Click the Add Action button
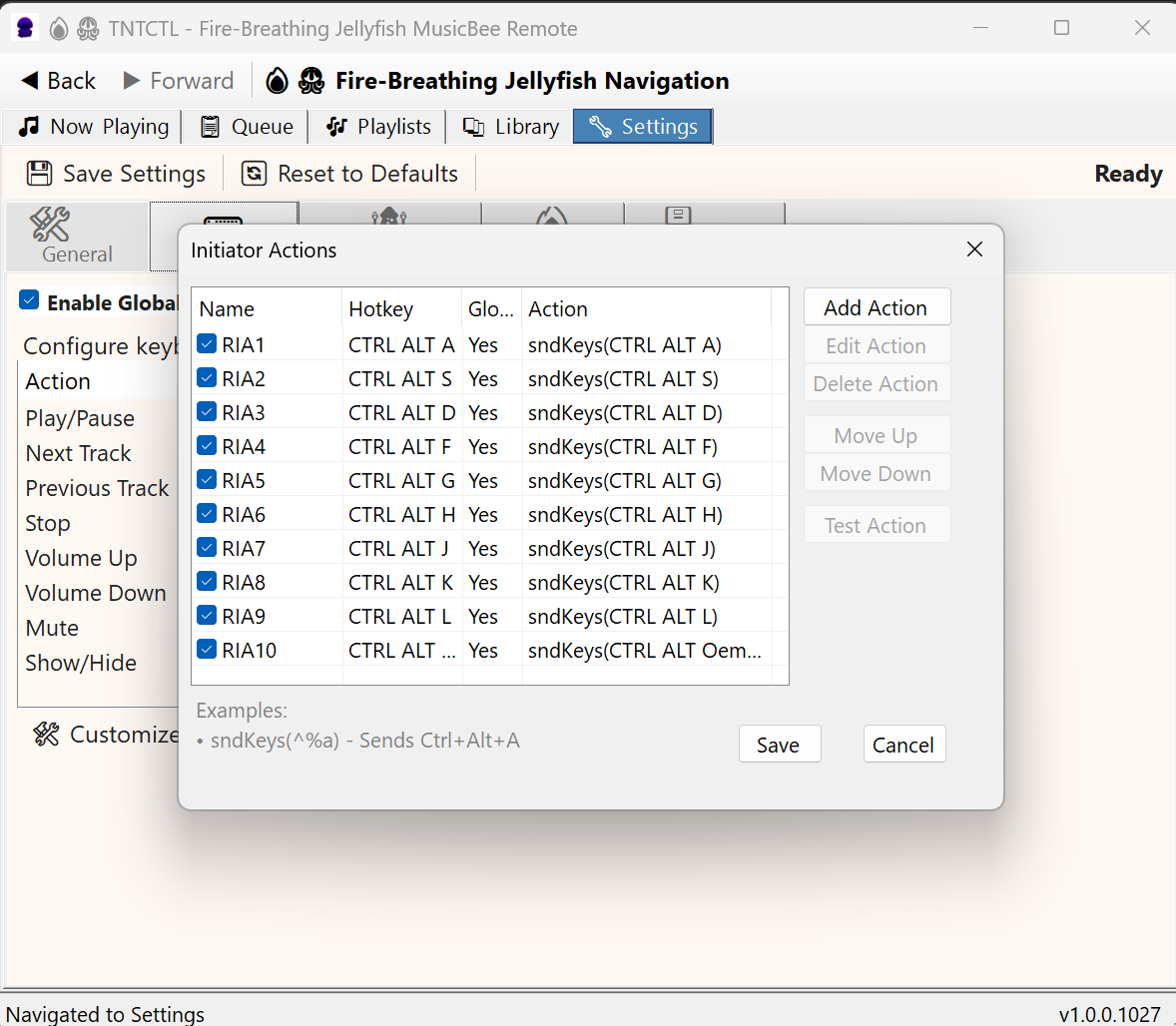This screenshot has width=1176, height=1026. click(x=877, y=306)
